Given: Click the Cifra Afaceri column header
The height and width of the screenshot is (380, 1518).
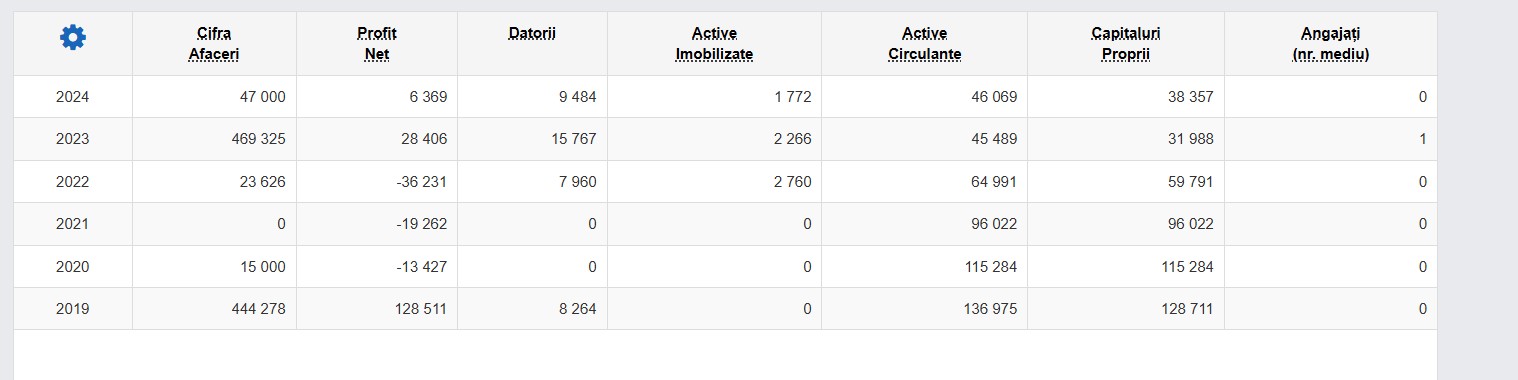Looking at the screenshot, I should tap(214, 44).
